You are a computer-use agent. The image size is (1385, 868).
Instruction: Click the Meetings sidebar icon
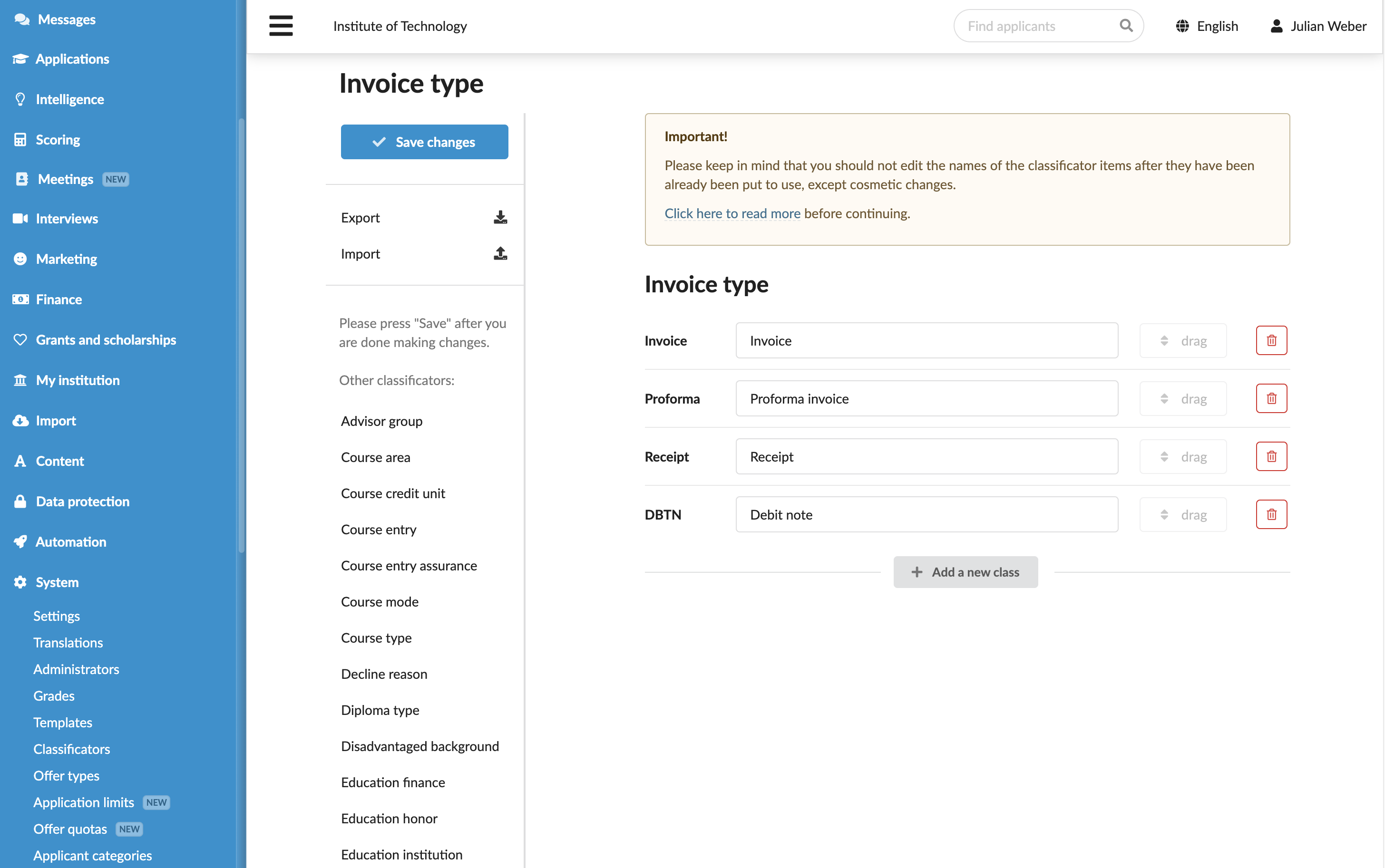(x=21, y=179)
